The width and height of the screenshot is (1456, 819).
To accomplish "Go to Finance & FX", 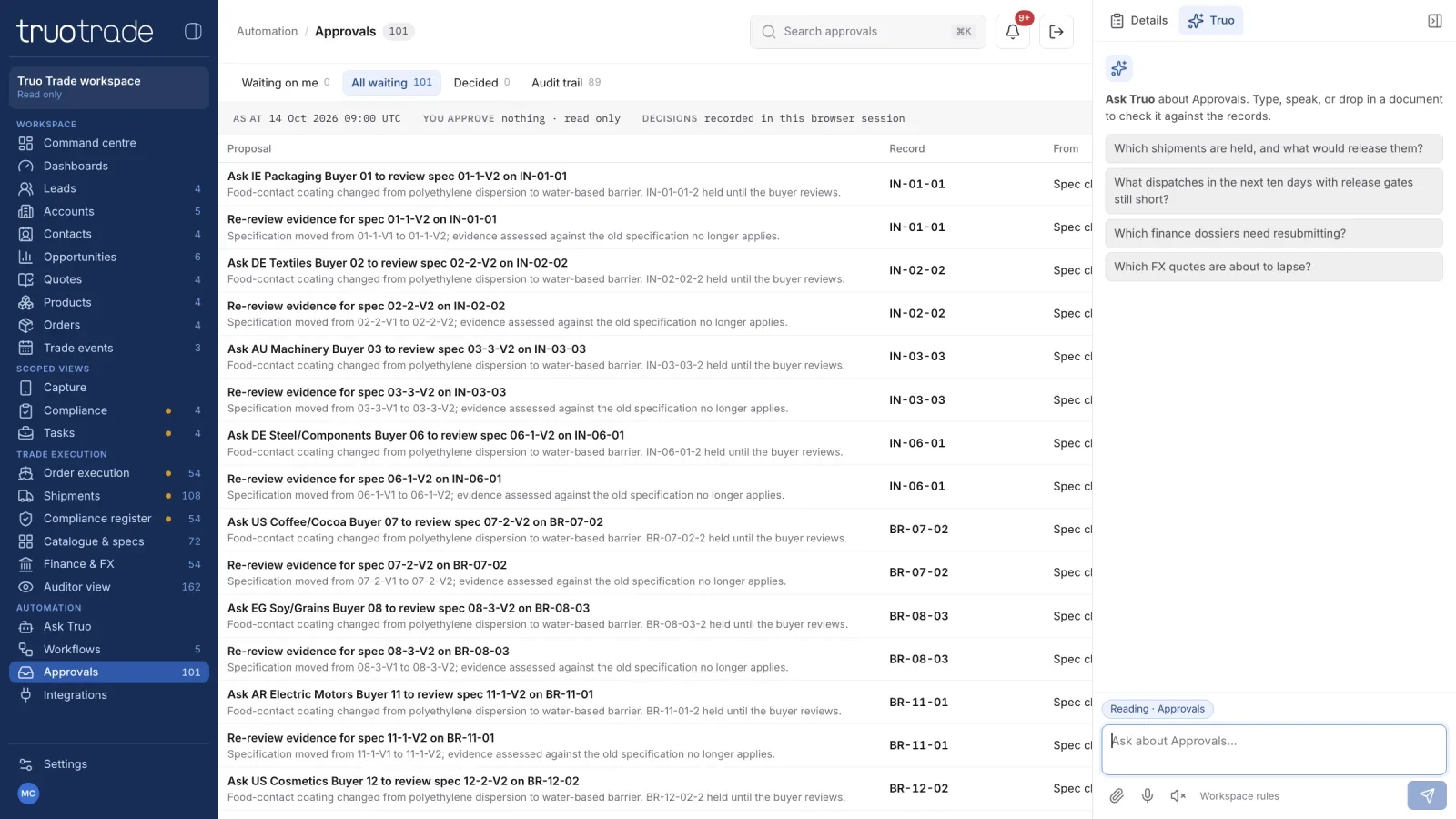I will (109, 564).
